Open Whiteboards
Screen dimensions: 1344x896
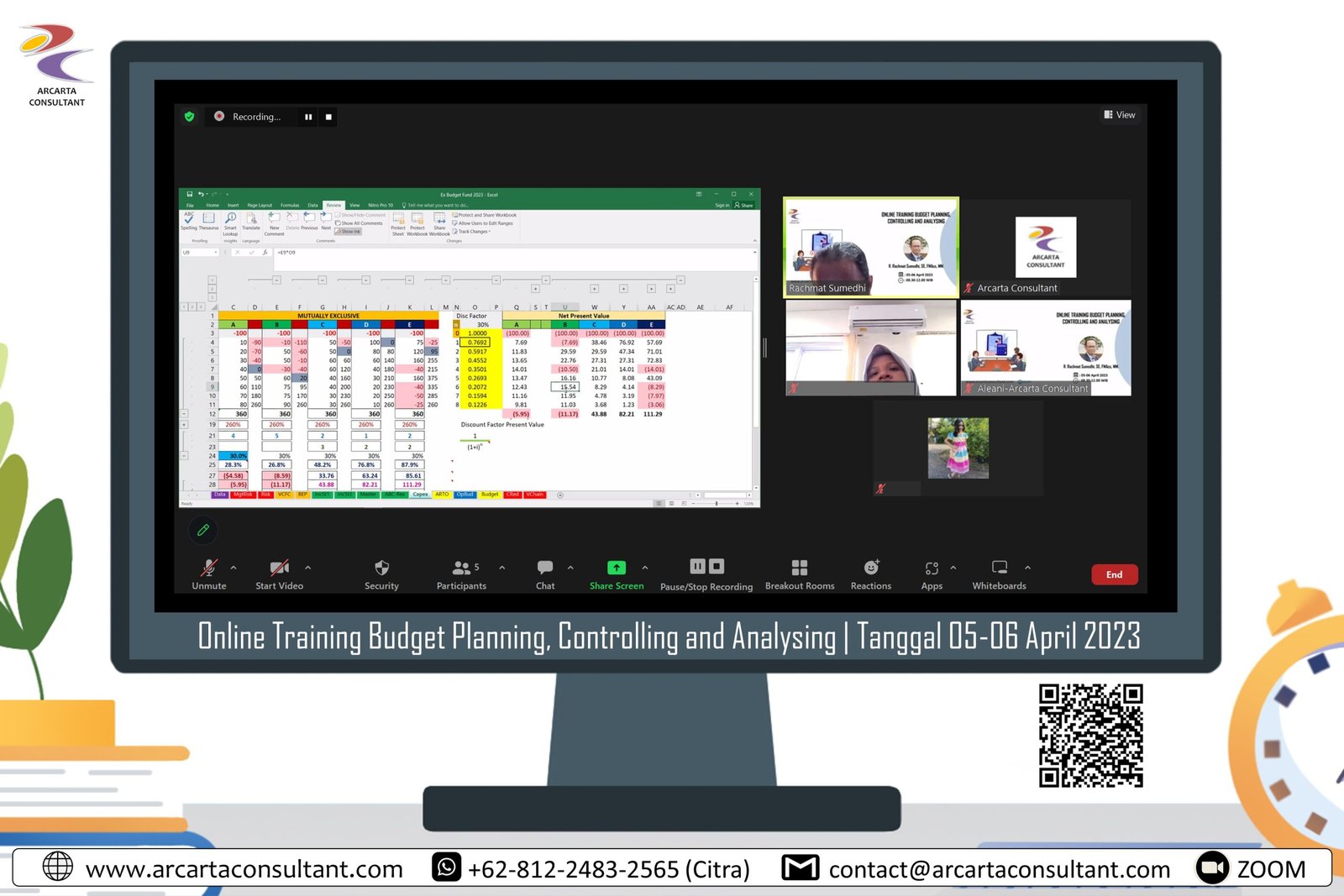[x=1000, y=568]
